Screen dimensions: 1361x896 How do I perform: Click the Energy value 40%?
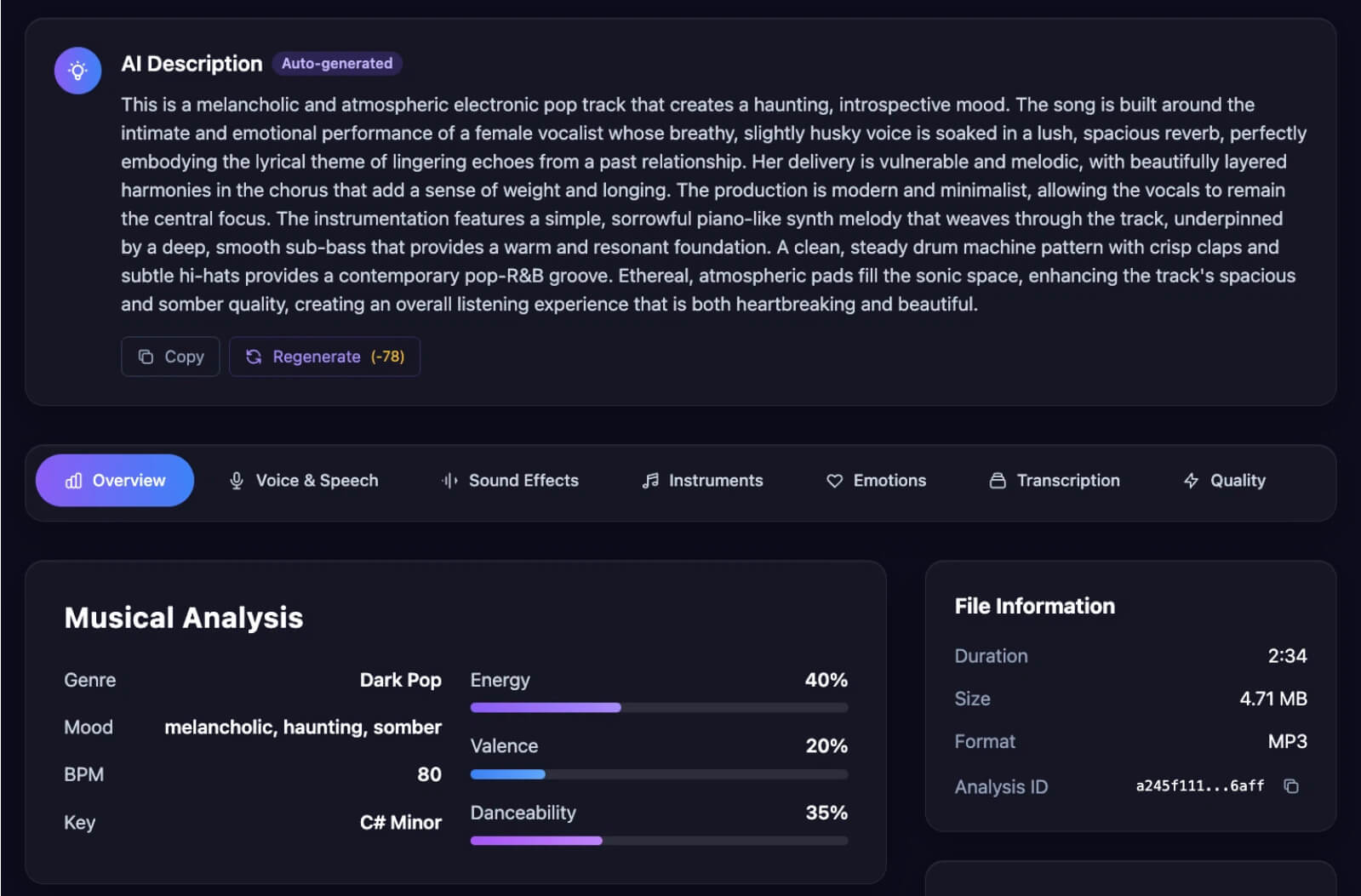[826, 680]
